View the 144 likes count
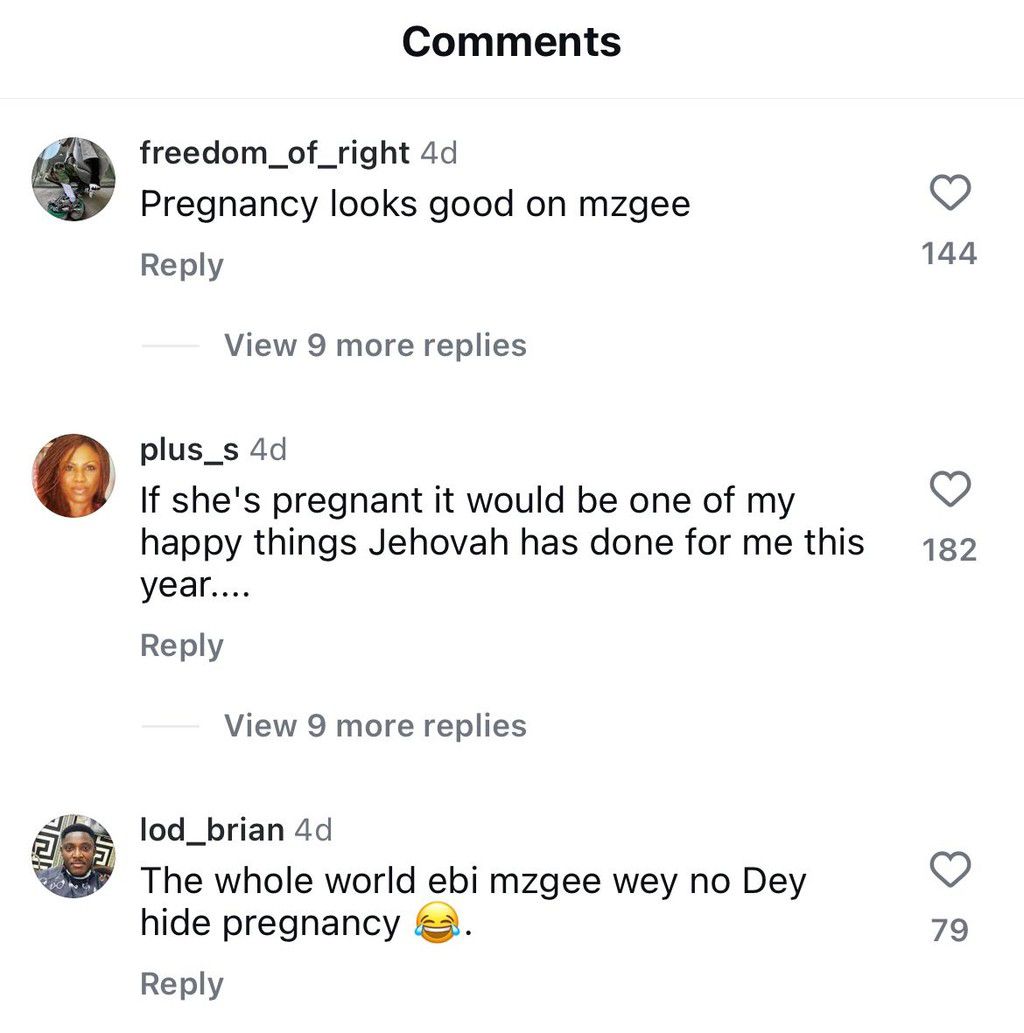 [949, 254]
